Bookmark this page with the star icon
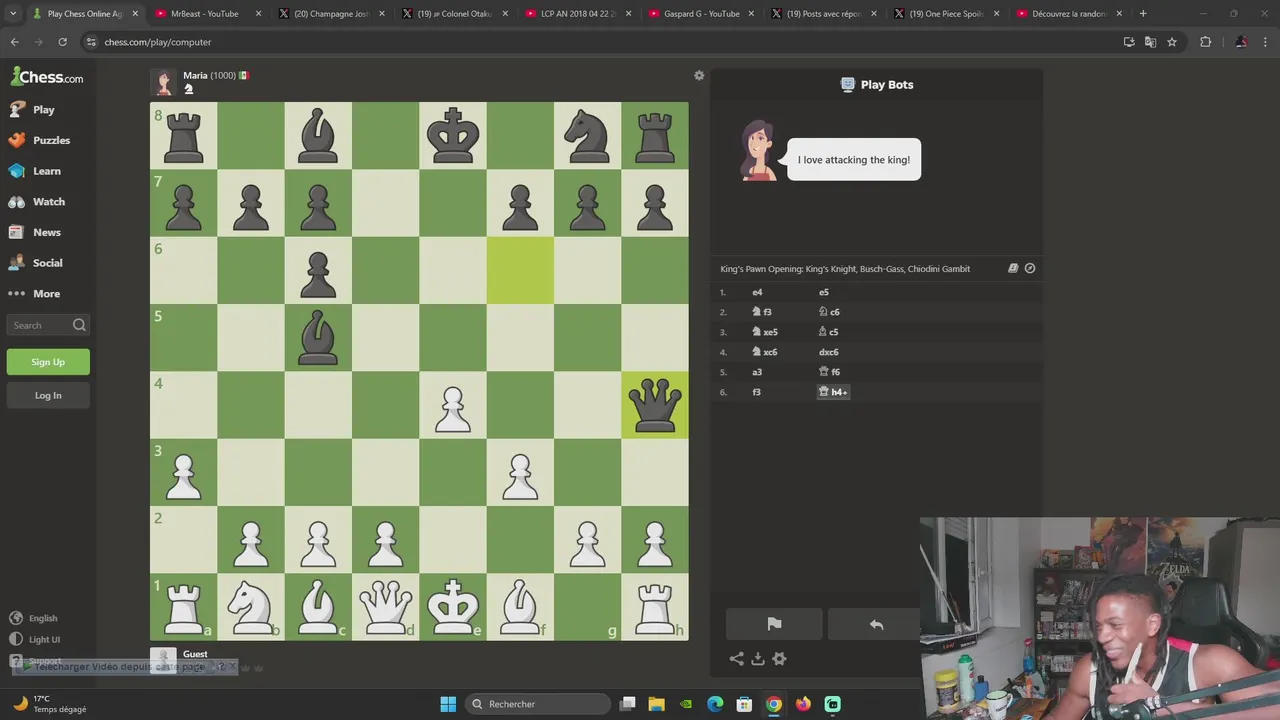The width and height of the screenshot is (1280, 720). tap(1172, 42)
